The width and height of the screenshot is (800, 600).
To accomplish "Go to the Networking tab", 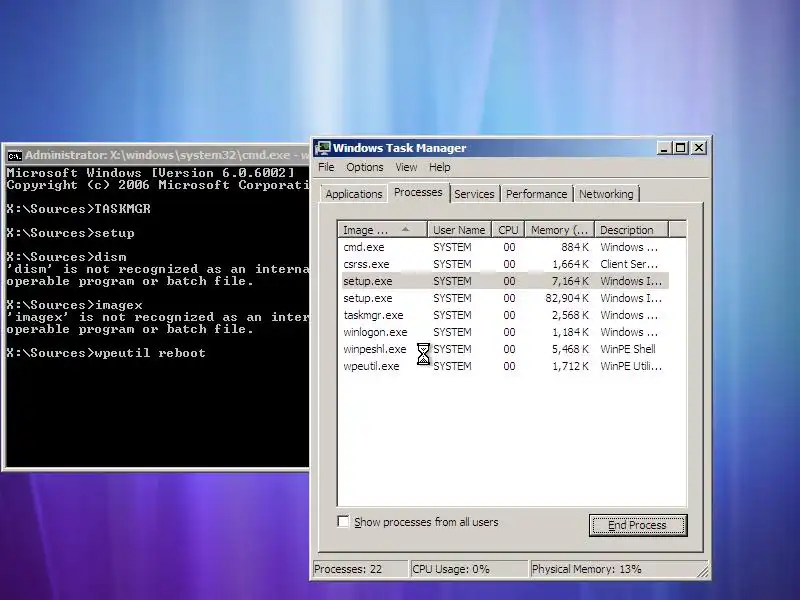I will click(x=606, y=194).
